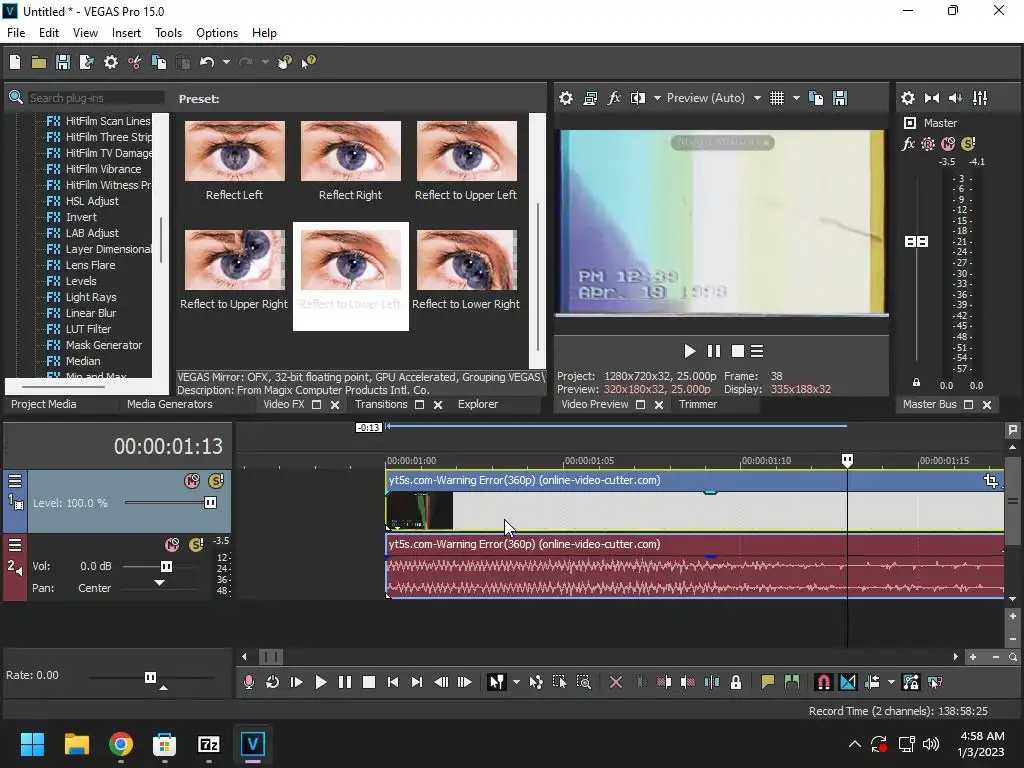Open the undo history dropdown arrow
Viewport: 1024px width, 768px height.
coord(226,62)
